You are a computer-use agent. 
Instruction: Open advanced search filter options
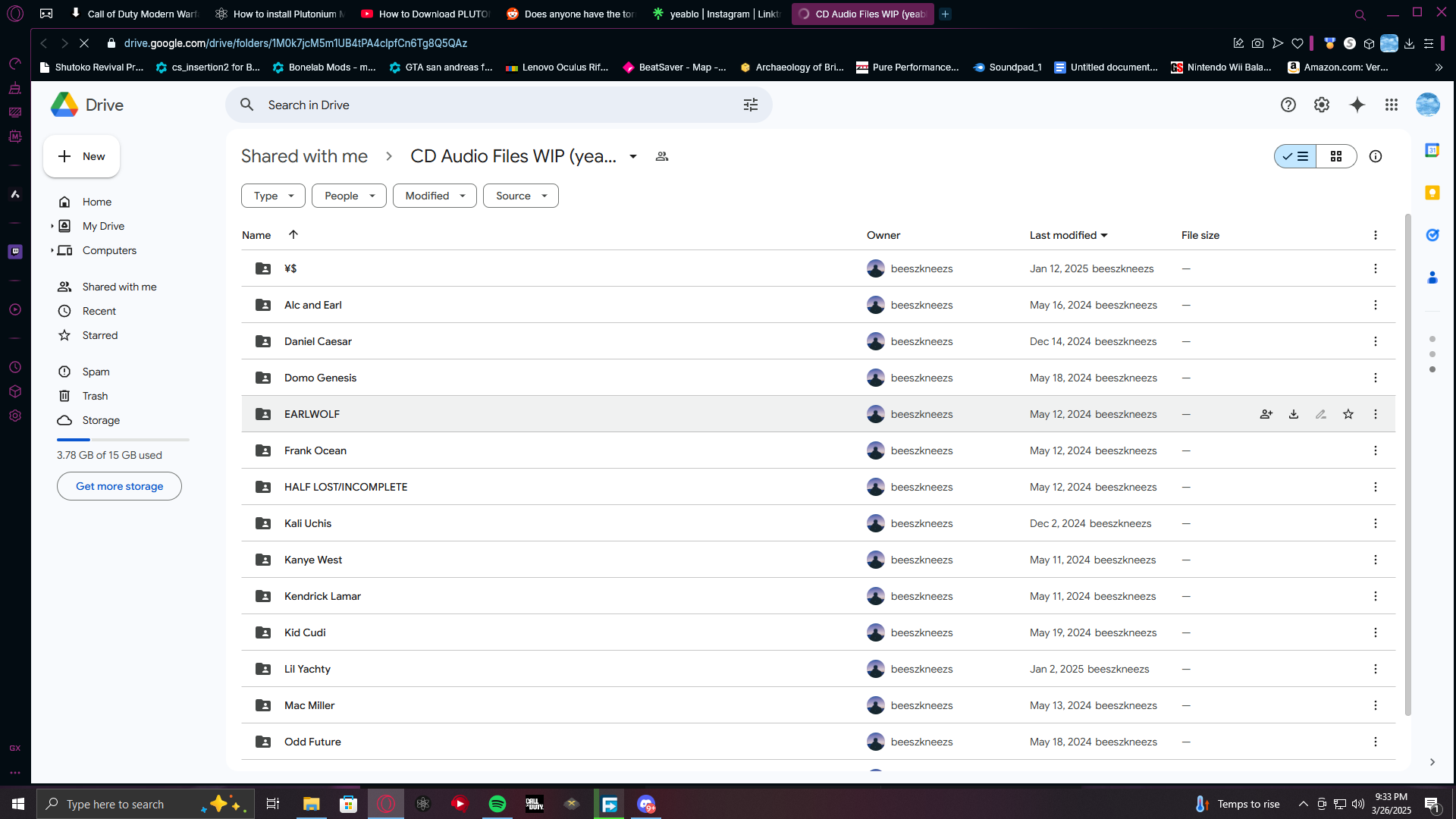pos(751,105)
